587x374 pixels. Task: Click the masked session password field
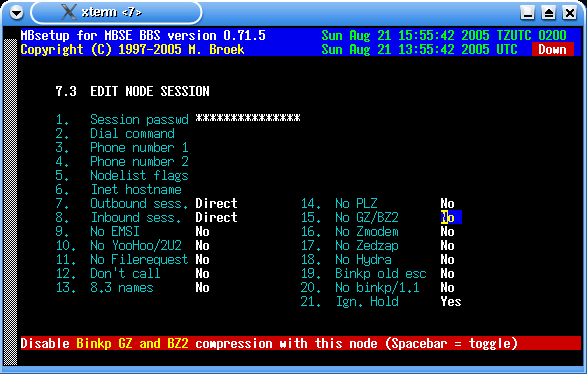[248, 119]
